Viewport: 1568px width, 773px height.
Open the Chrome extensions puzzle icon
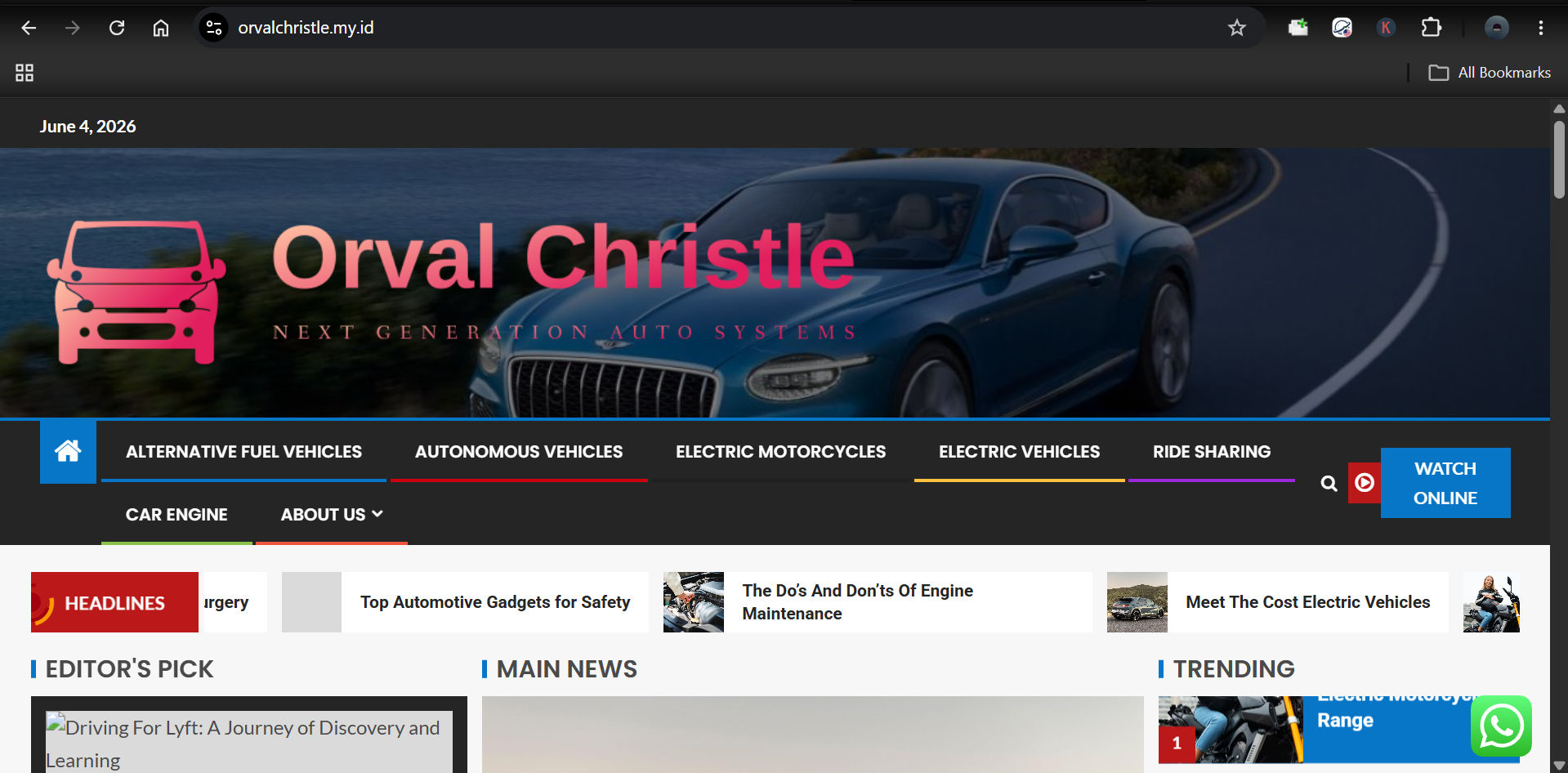(1432, 28)
